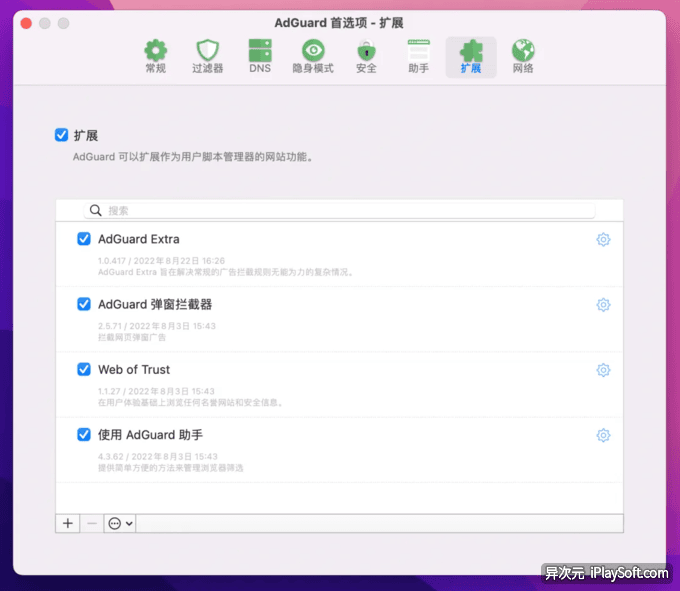Image resolution: width=680 pixels, height=591 pixels.
Task: Open the 网络 network globe tab
Action: coord(523,56)
